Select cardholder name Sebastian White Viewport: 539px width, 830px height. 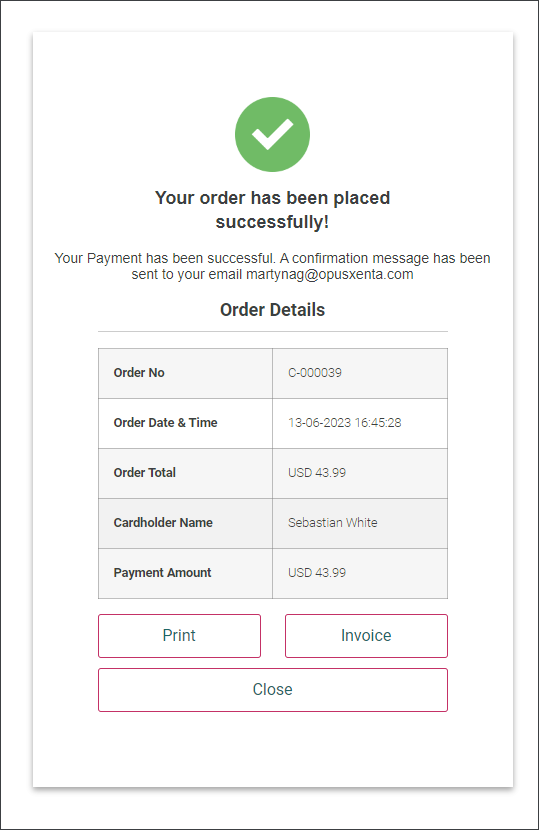pyautogui.click(x=333, y=522)
